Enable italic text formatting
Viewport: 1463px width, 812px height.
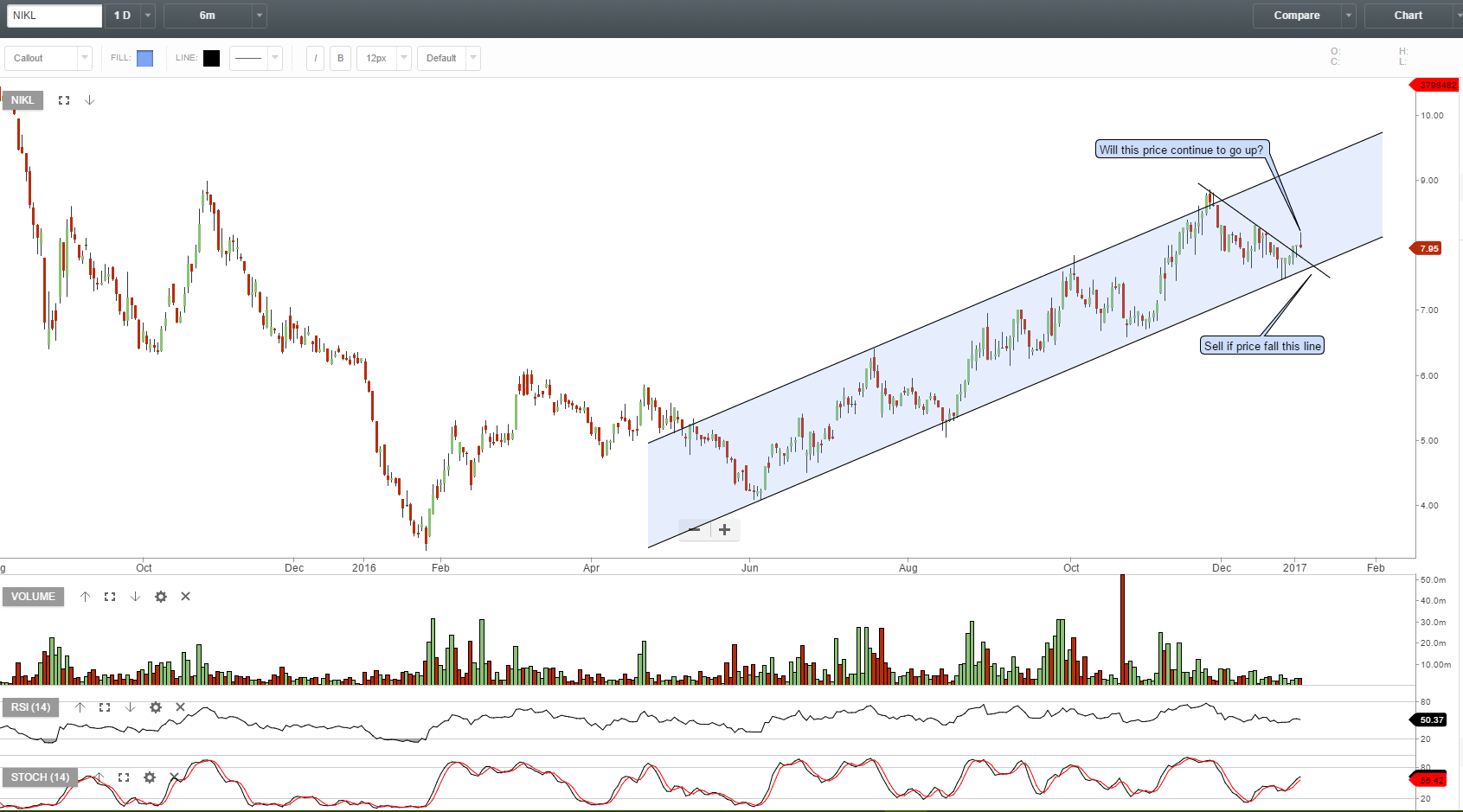pos(315,58)
